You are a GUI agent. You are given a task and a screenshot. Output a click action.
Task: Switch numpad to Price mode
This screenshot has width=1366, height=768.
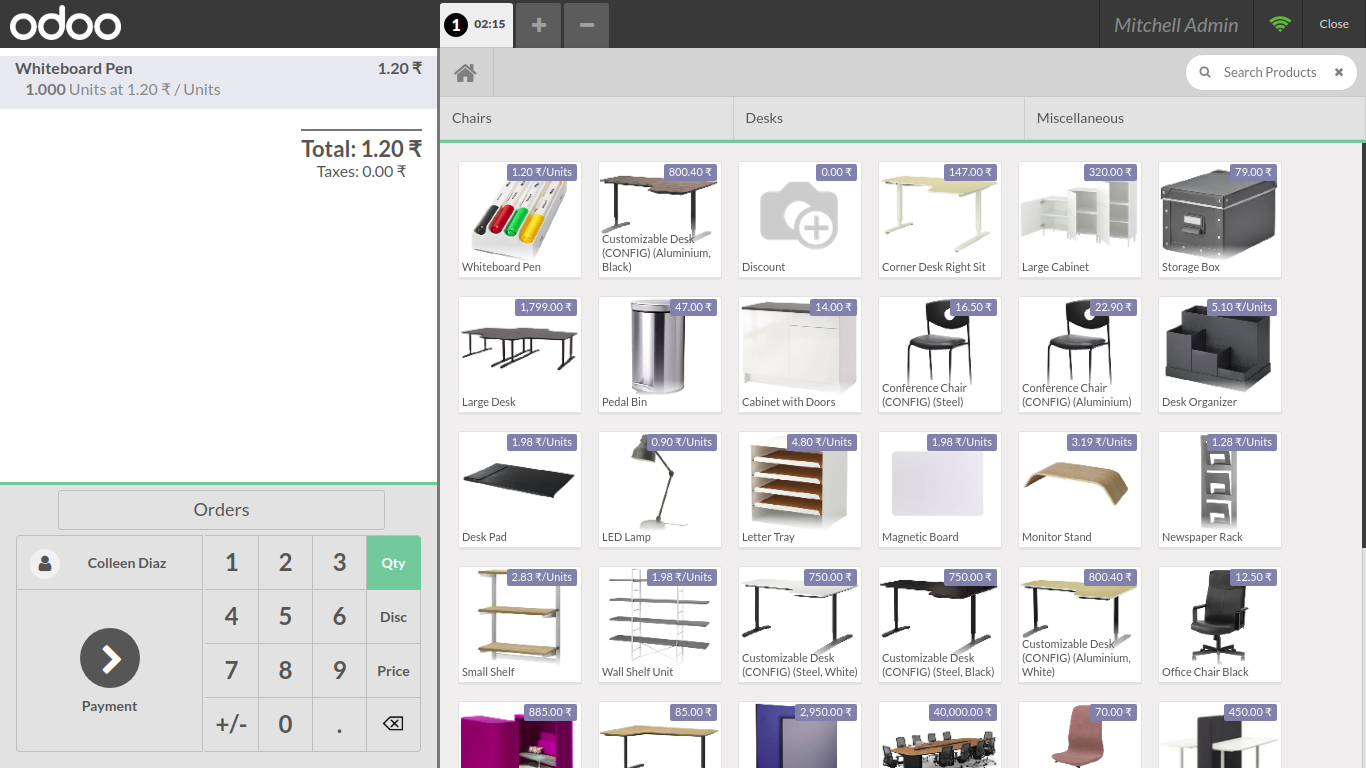(x=393, y=671)
